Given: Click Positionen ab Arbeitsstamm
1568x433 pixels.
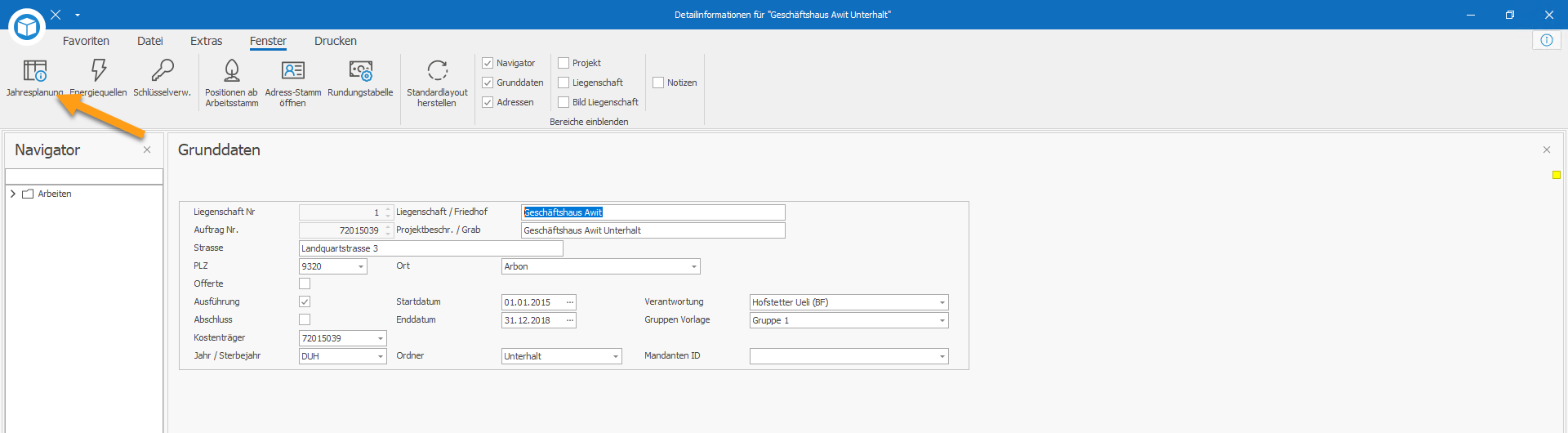Looking at the screenshot, I should tap(231, 83).
